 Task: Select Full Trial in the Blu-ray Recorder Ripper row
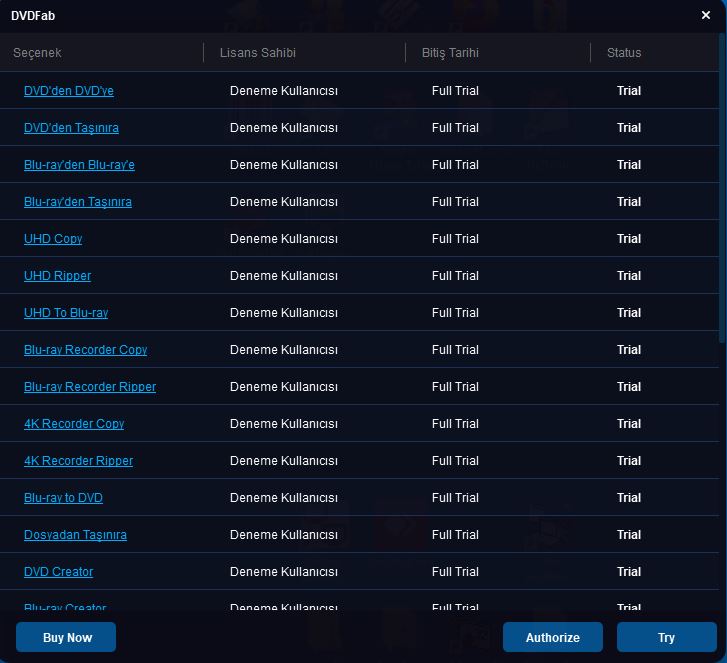click(x=455, y=387)
